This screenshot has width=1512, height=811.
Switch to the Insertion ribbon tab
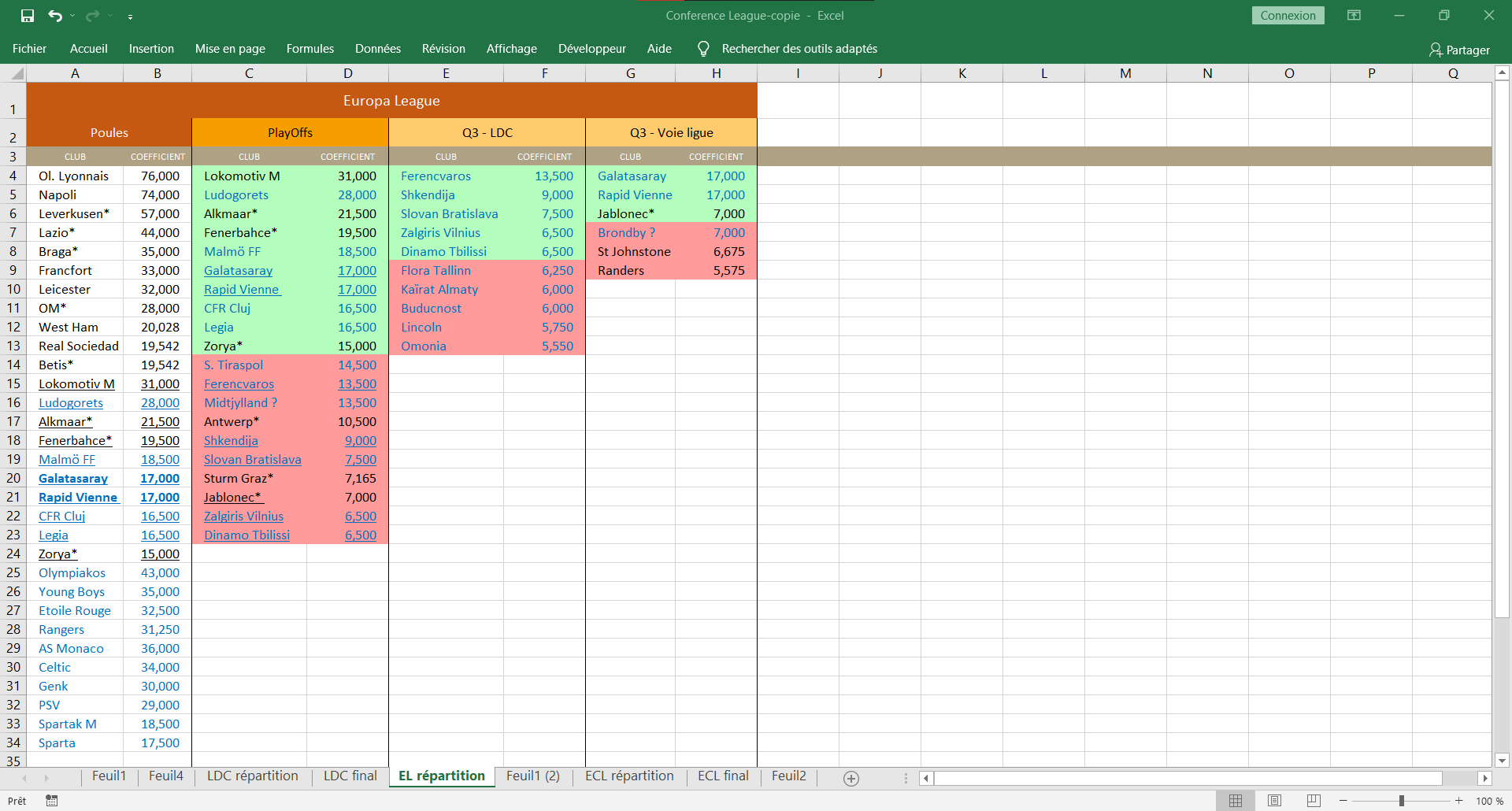(x=151, y=49)
